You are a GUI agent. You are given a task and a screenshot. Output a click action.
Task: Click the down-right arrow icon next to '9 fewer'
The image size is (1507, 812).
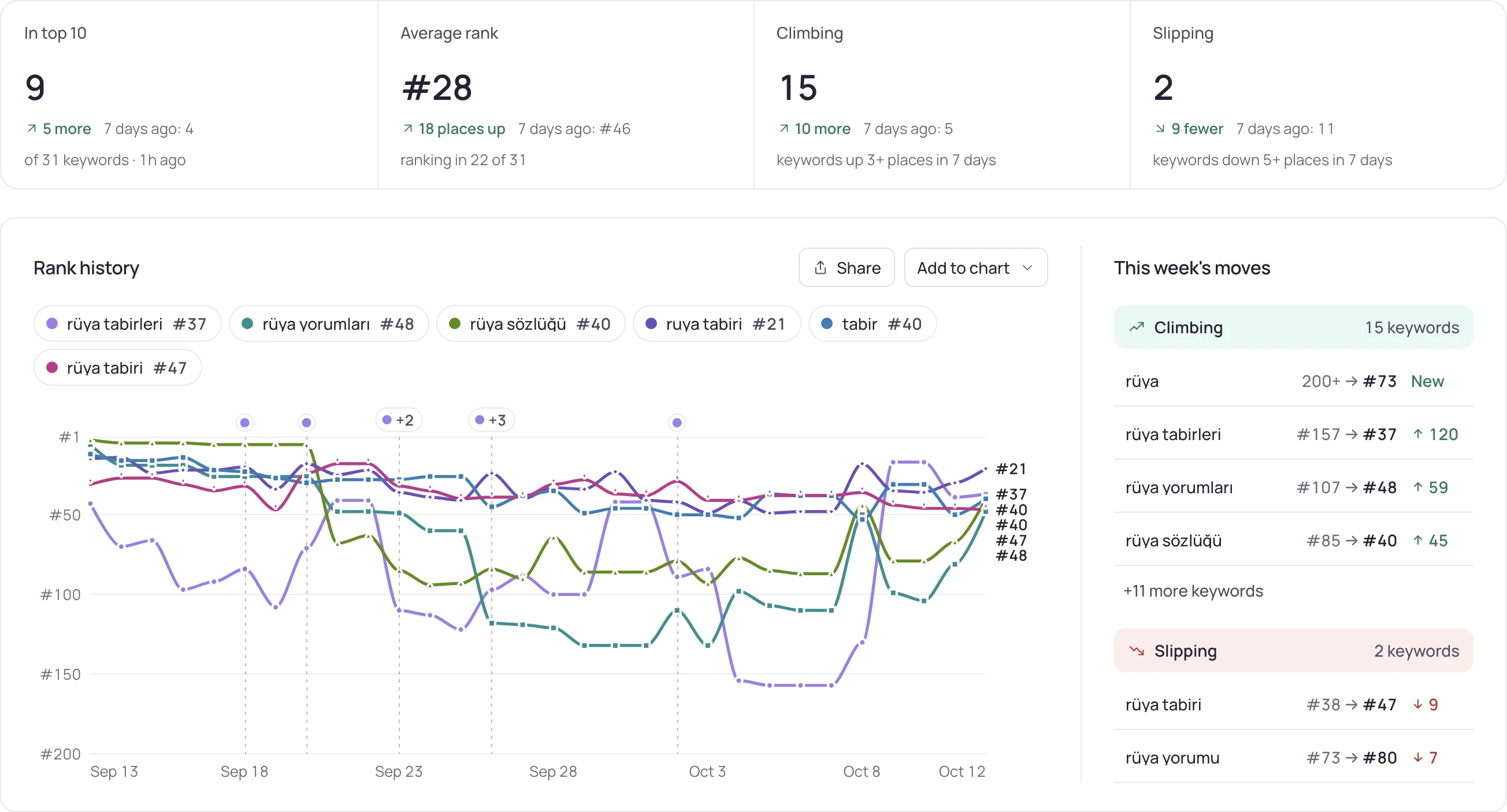tap(1160, 128)
